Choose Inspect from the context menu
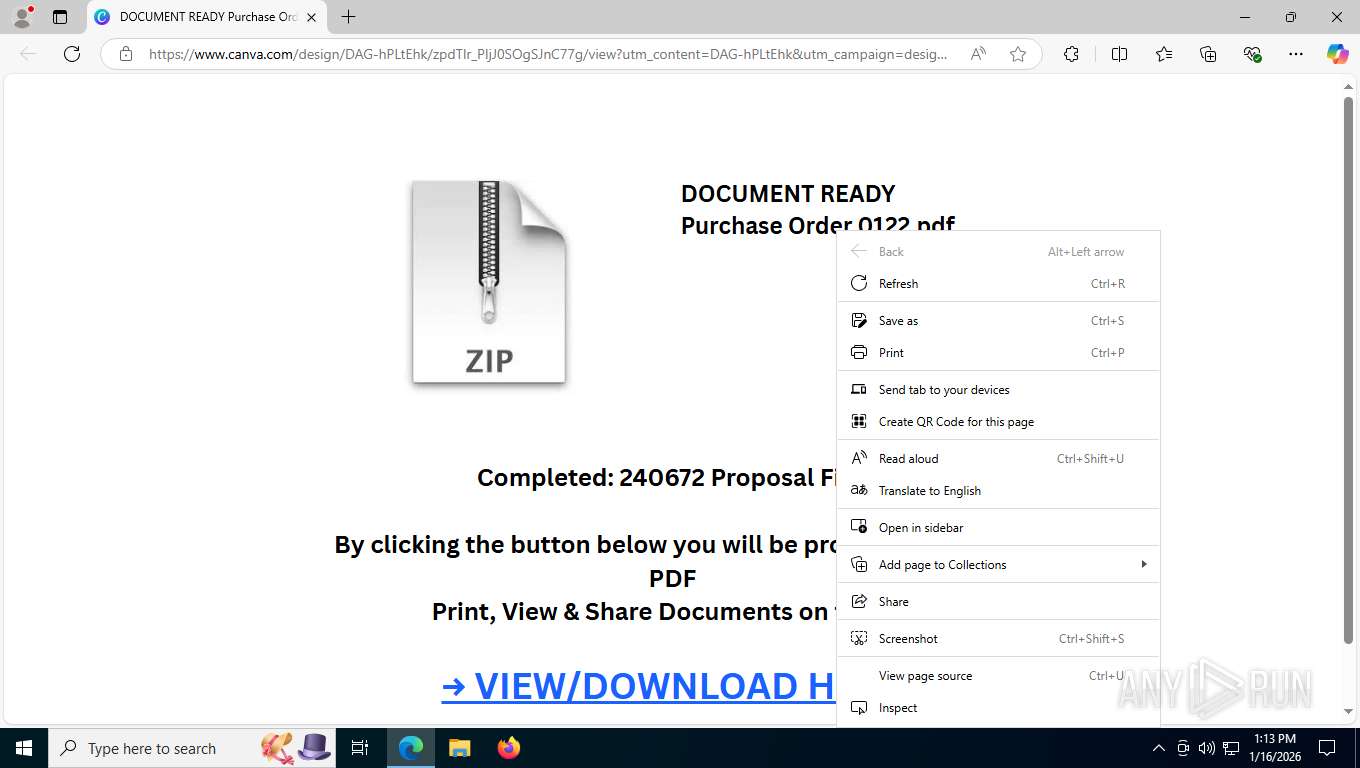The image size is (1360, 768). [x=998, y=708]
